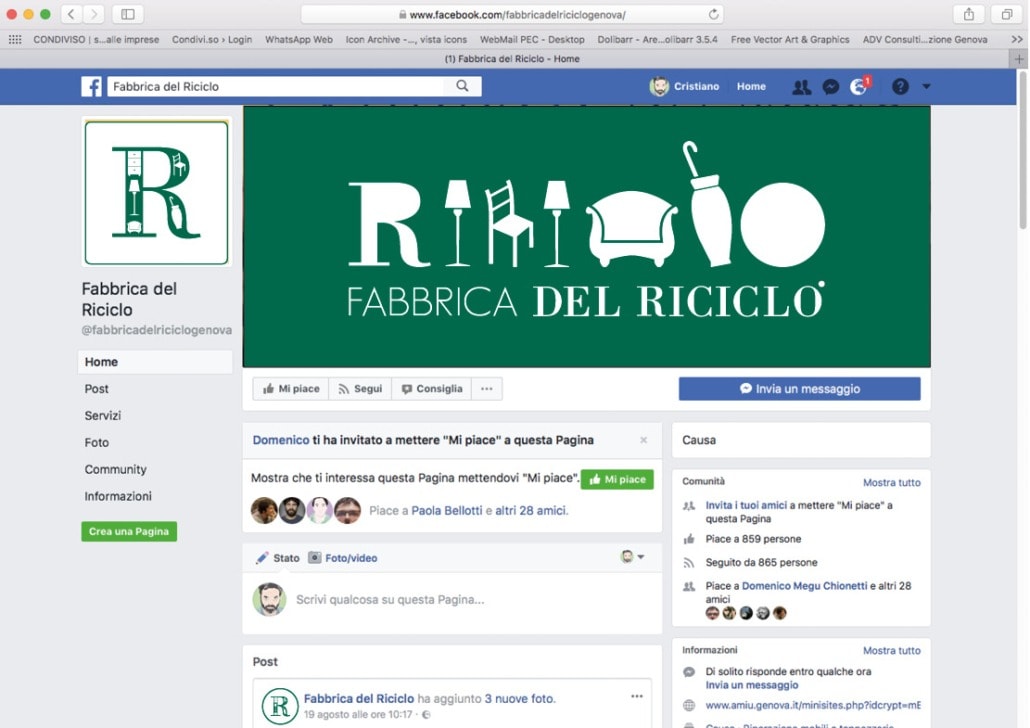Click the Facebook logo icon

91,87
